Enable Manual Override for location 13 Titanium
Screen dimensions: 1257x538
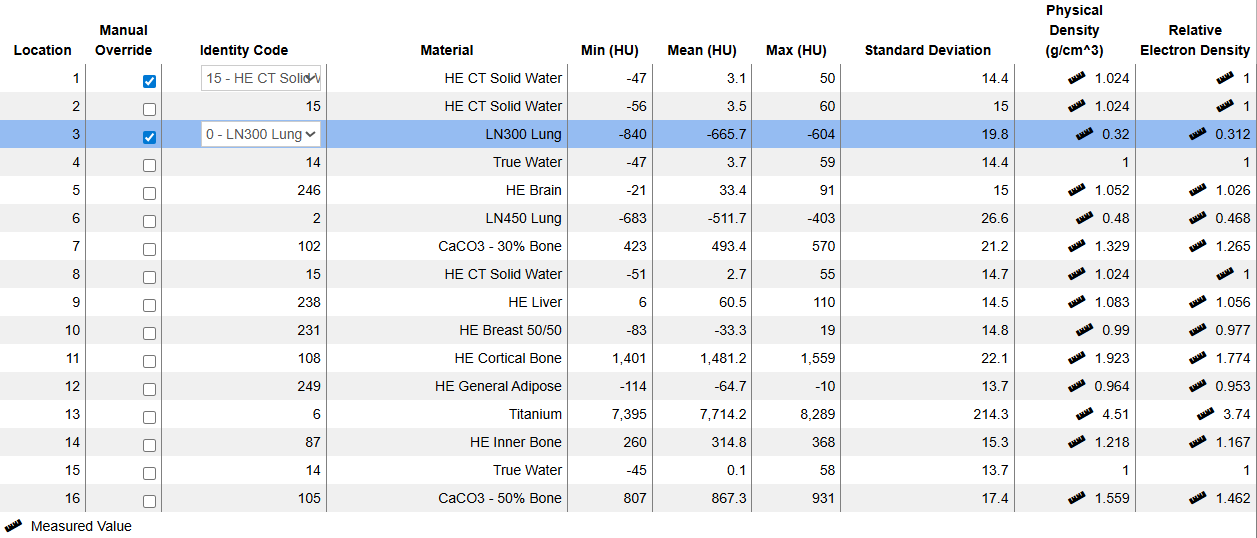149,417
